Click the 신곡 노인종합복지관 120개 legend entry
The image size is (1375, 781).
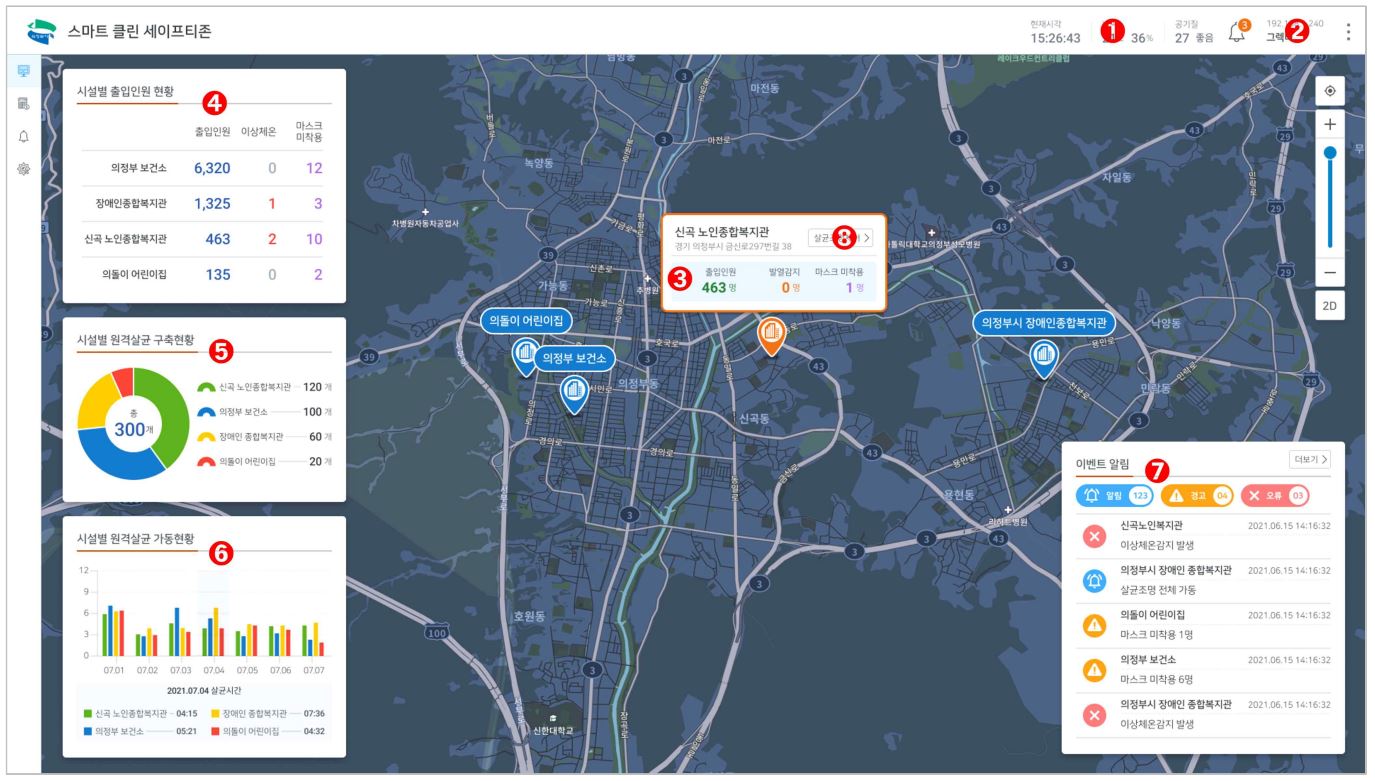point(264,387)
